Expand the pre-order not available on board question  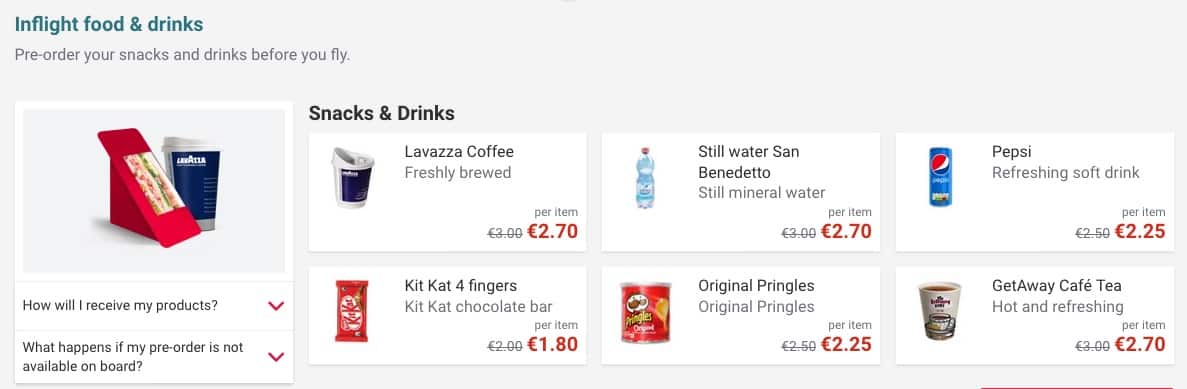154,356
